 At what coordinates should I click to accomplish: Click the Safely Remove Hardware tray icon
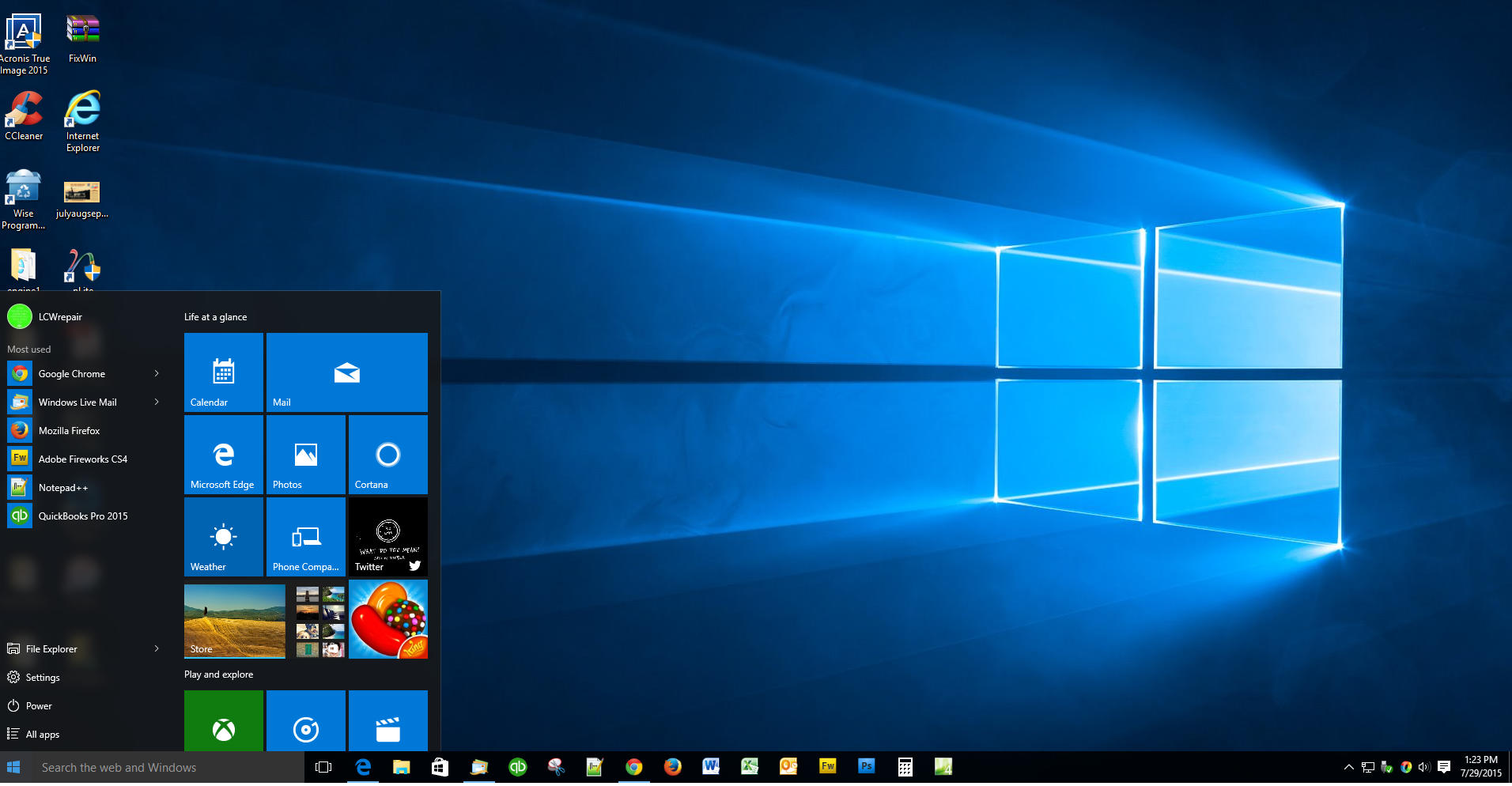1387,767
